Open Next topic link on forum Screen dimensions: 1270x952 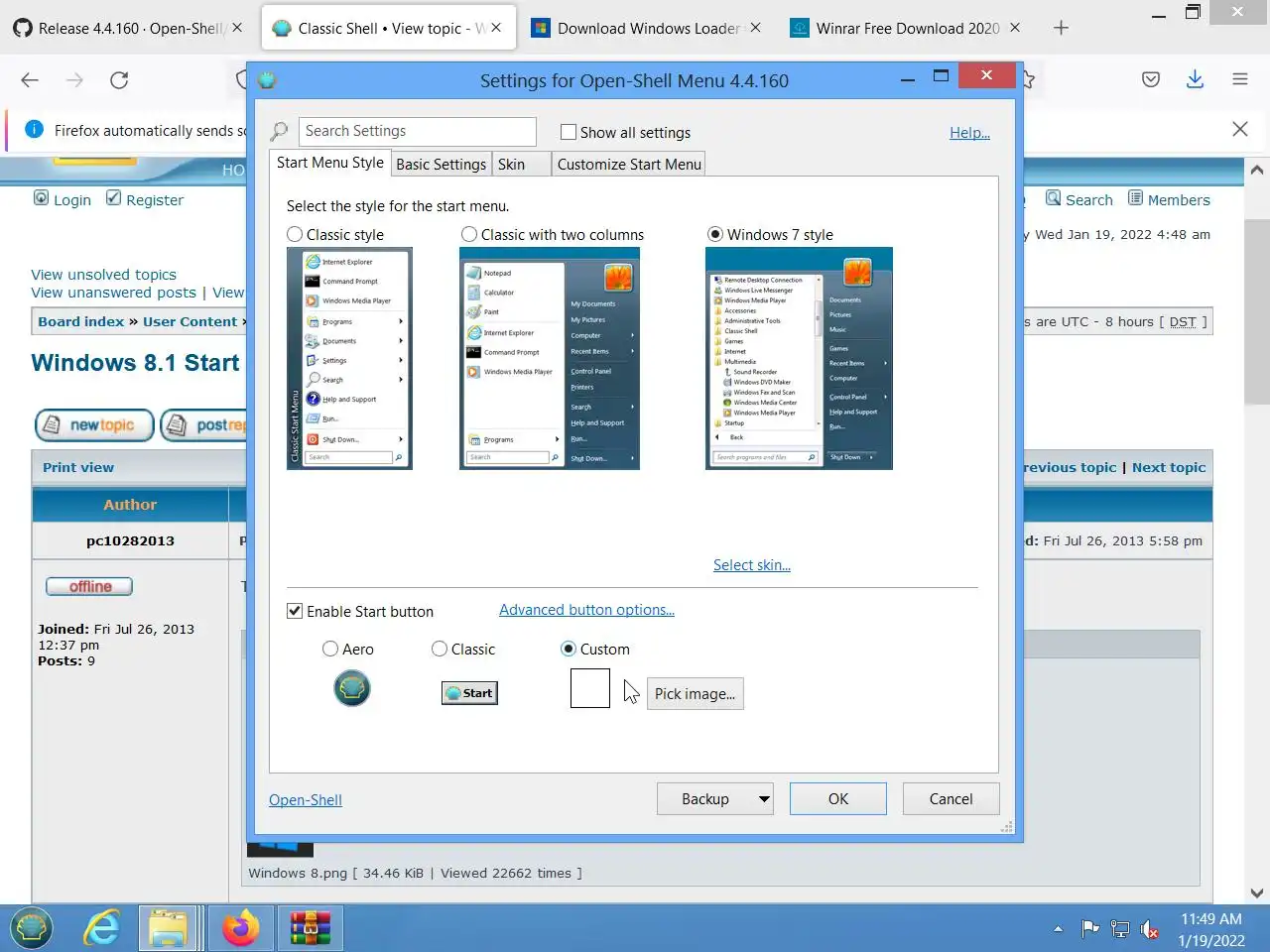pyautogui.click(x=1169, y=467)
